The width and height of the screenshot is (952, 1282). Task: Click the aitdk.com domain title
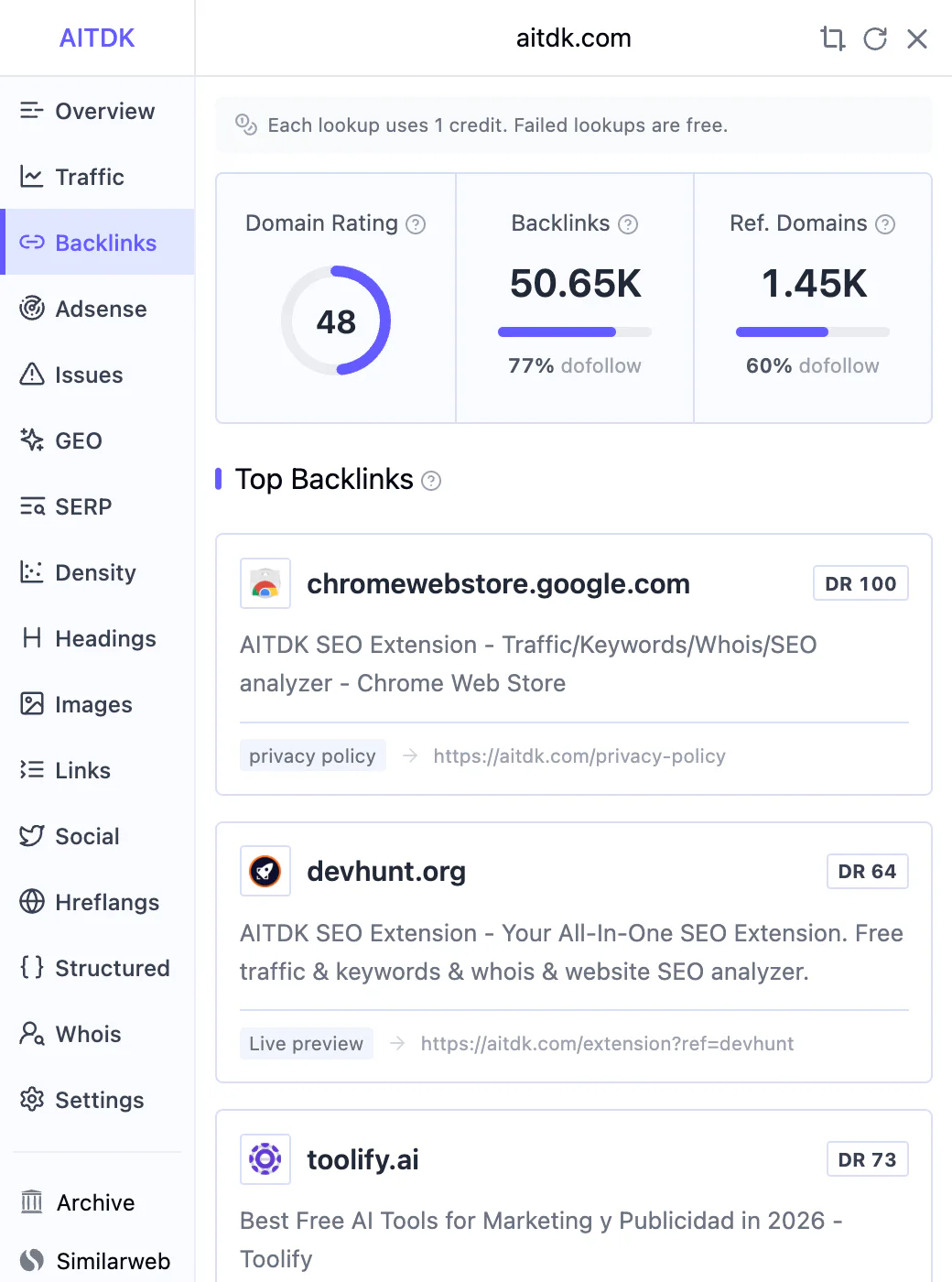574,38
